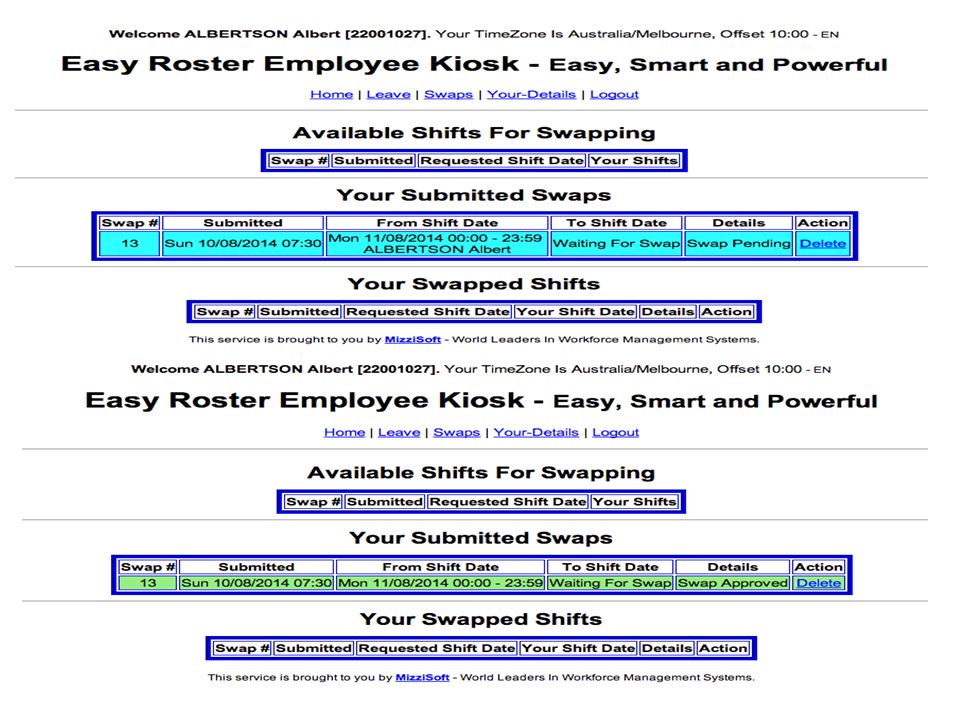The width and height of the screenshot is (960, 720).
Task: Click swap number 13 in the green row
Action: pos(148,583)
